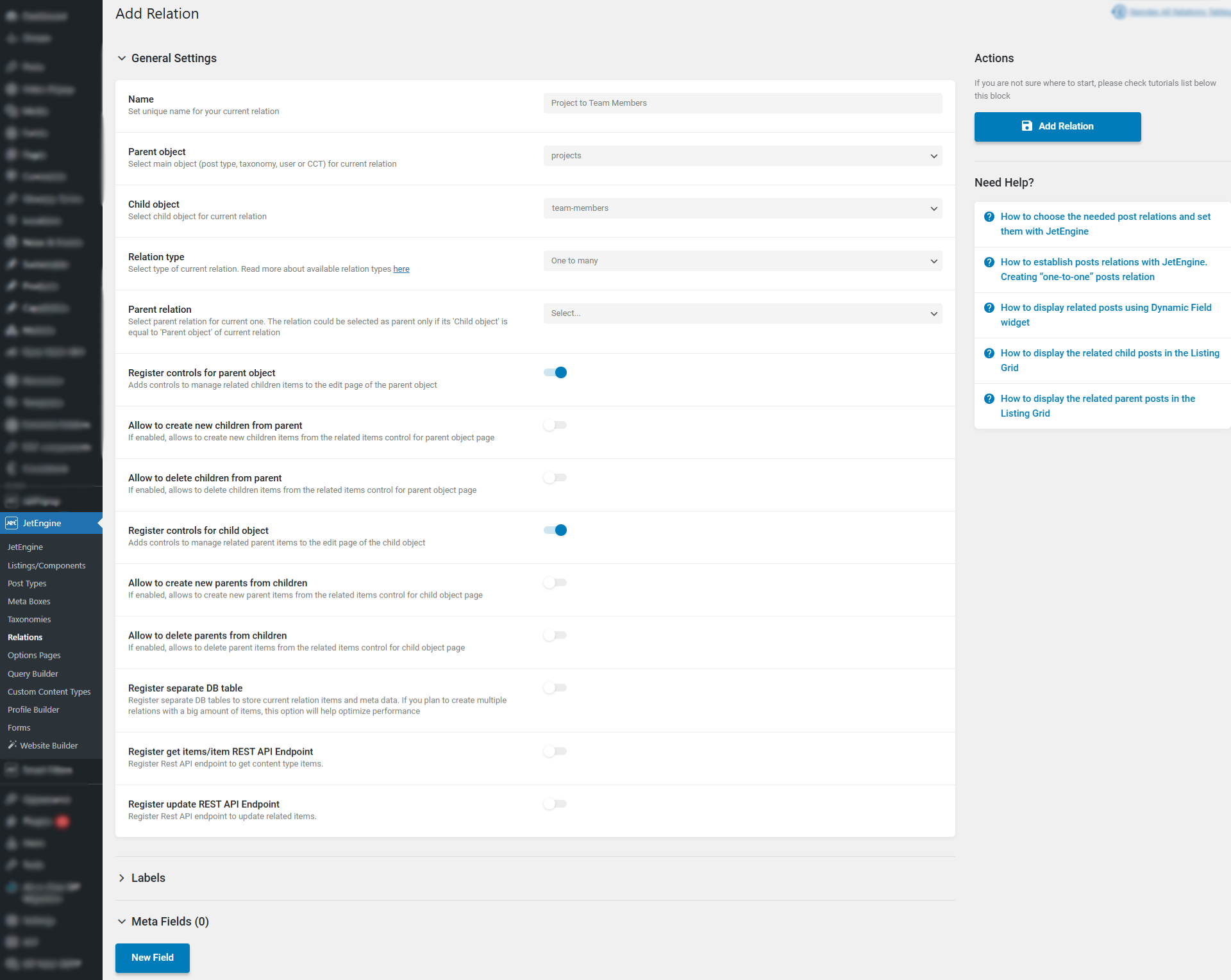Click question icon beside one-to-one relation tutorial

[x=989, y=262]
